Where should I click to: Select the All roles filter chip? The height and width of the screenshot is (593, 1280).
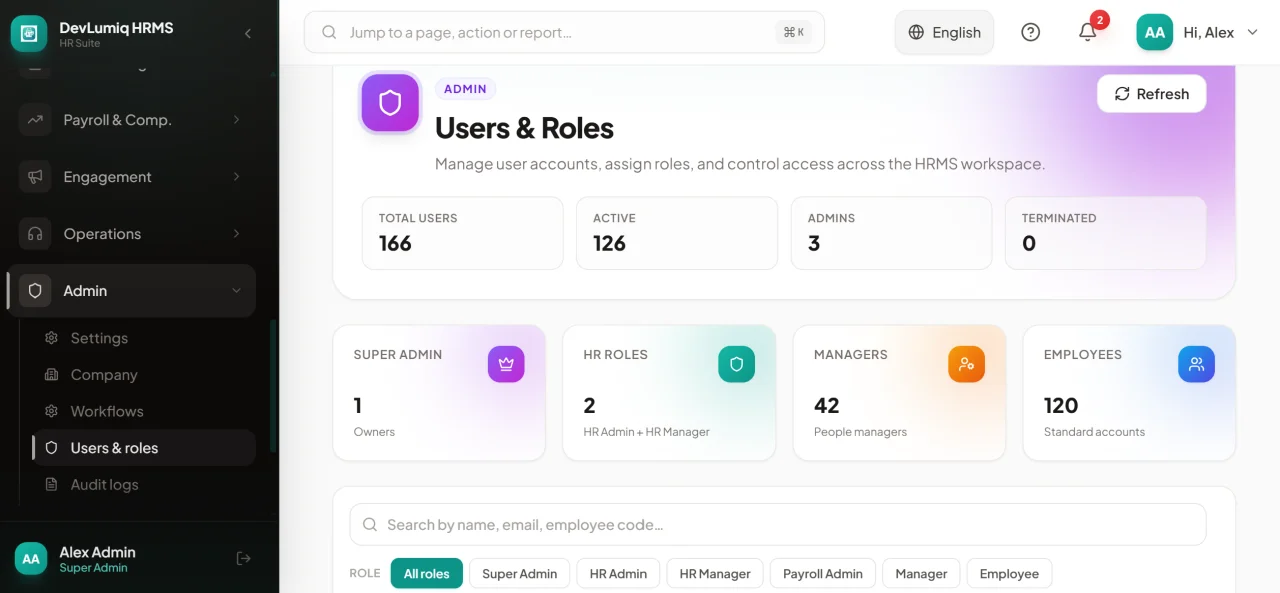tap(427, 574)
